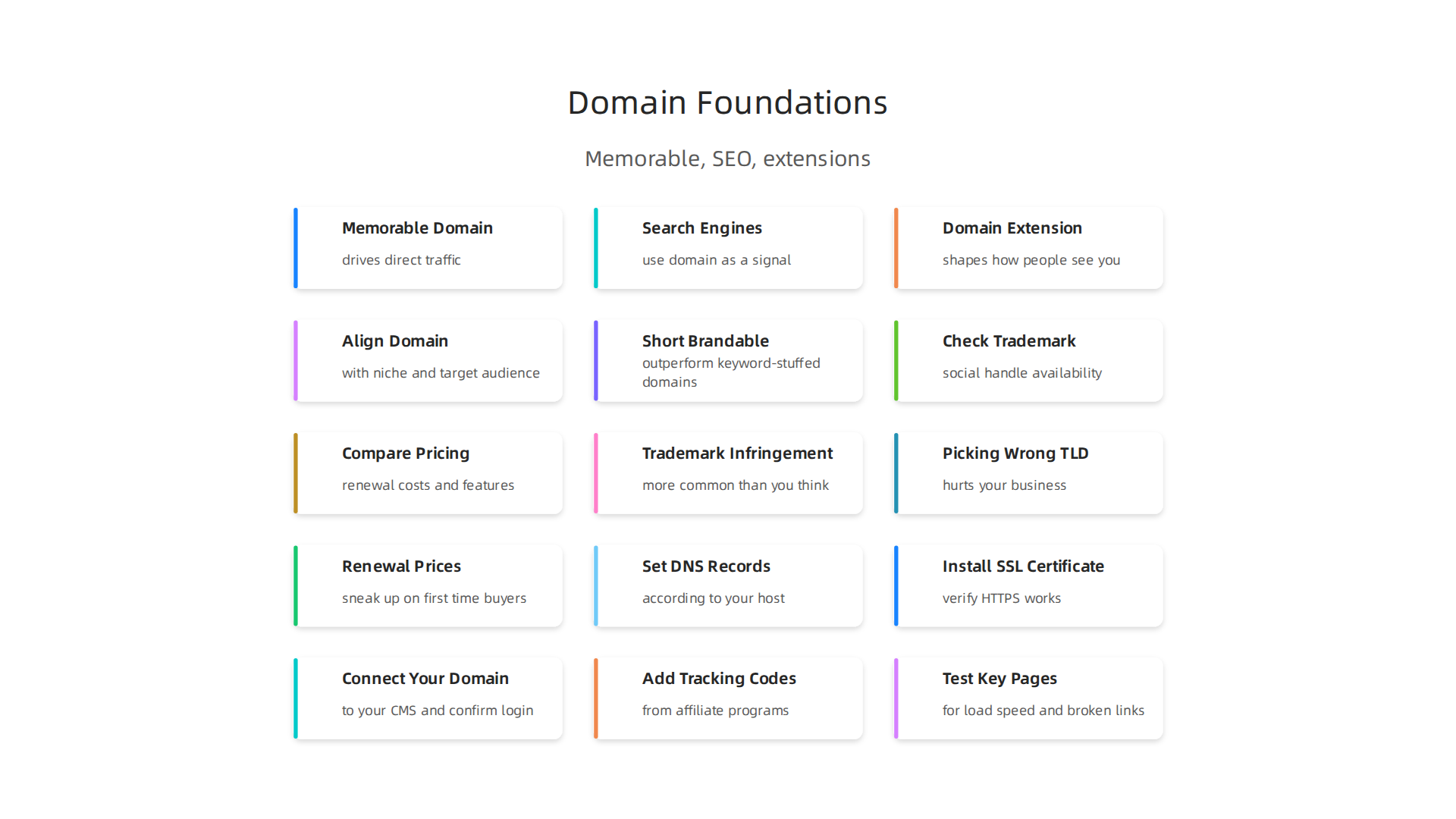Click the text social handle availability
Screen dimensions: 1456x819
click(1021, 373)
